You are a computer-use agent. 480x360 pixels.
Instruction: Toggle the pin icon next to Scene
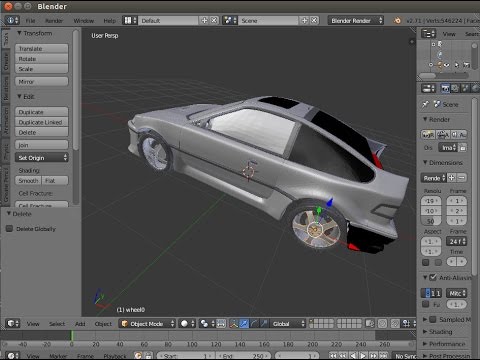pyautogui.click(x=425, y=104)
